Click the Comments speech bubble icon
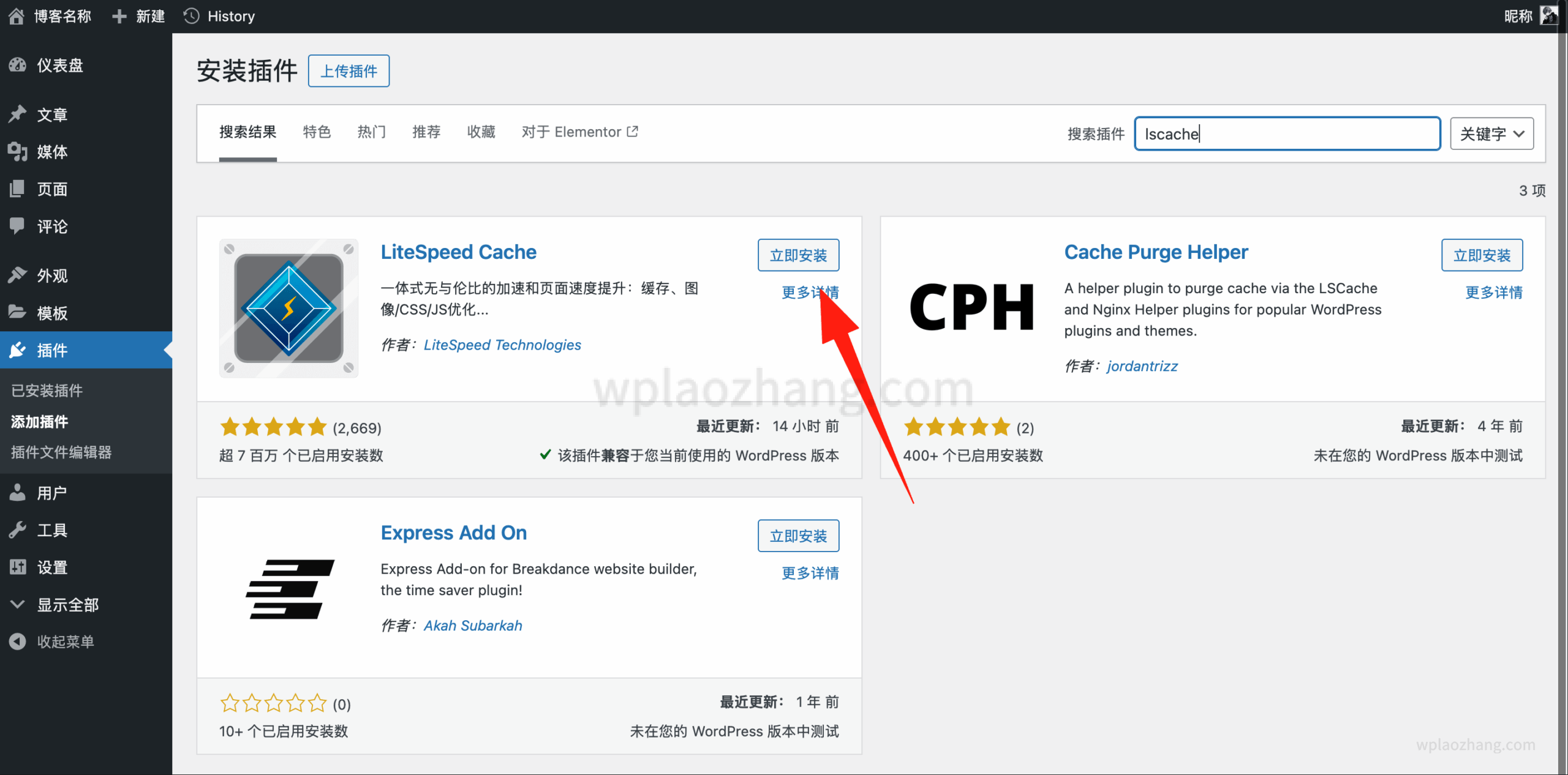Image resolution: width=1568 pixels, height=775 pixels. point(18,226)
